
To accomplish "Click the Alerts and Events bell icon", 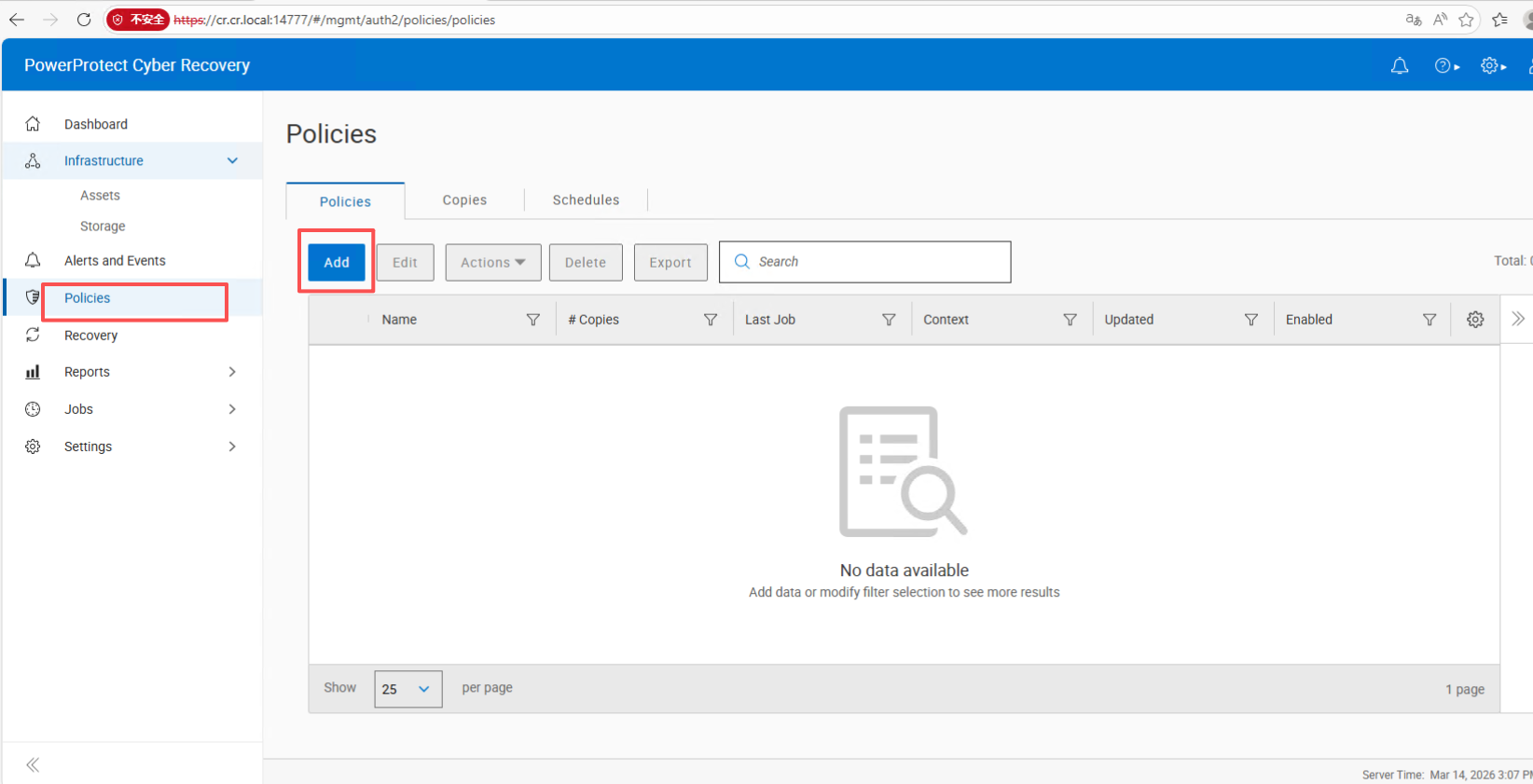I will pyautogui.click(x=33, y=260).
